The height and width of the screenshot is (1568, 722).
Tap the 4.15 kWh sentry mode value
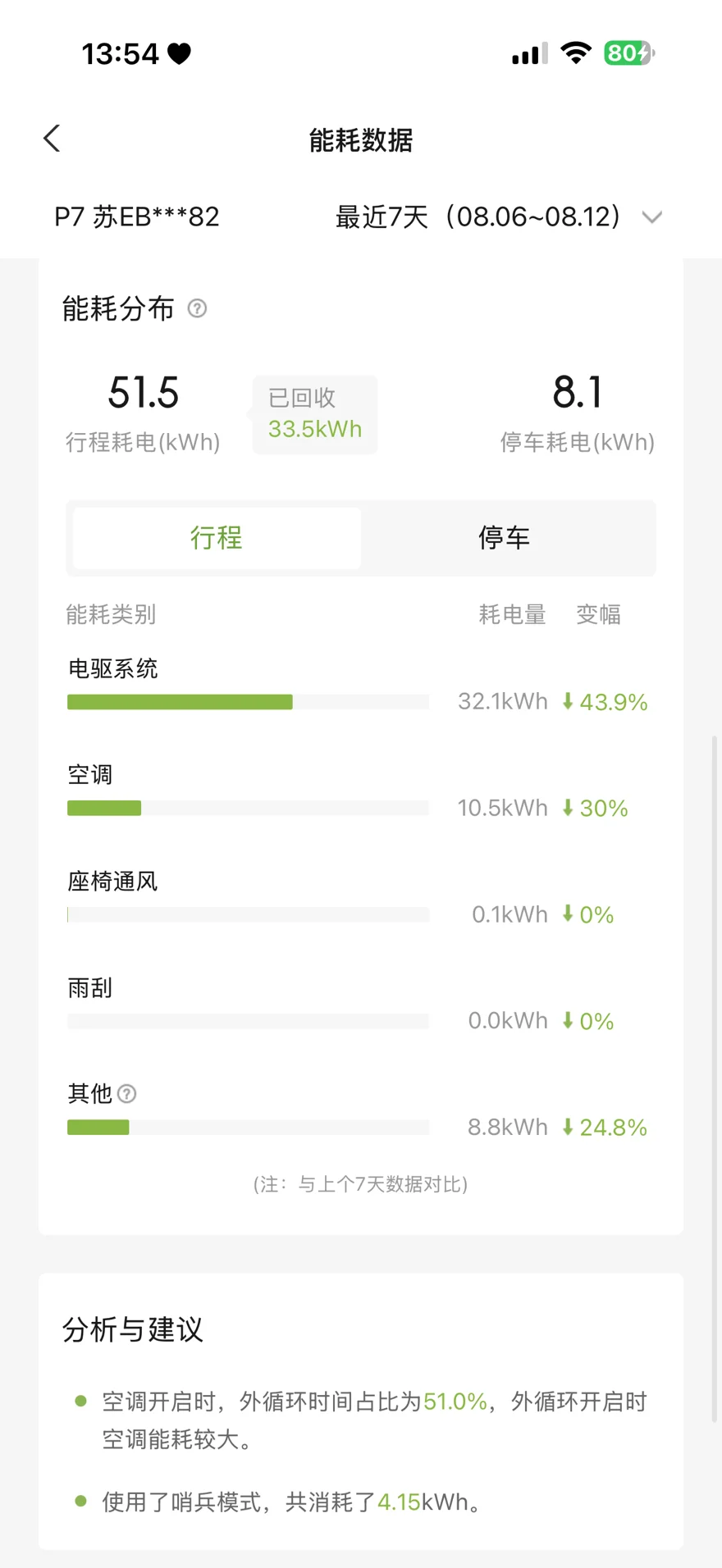tap(399, 1502)
